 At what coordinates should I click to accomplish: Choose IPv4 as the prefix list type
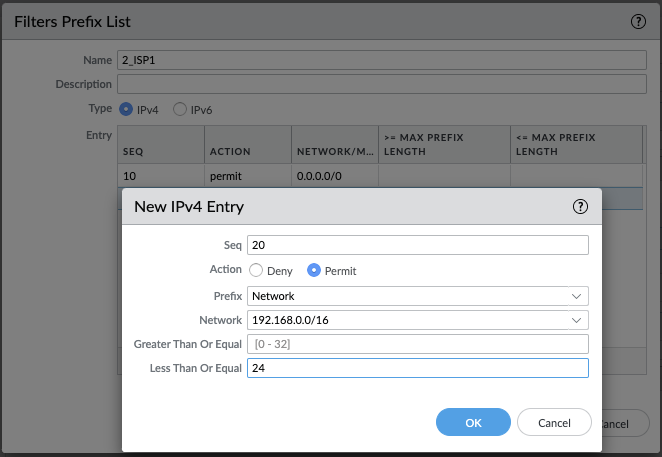126,109
